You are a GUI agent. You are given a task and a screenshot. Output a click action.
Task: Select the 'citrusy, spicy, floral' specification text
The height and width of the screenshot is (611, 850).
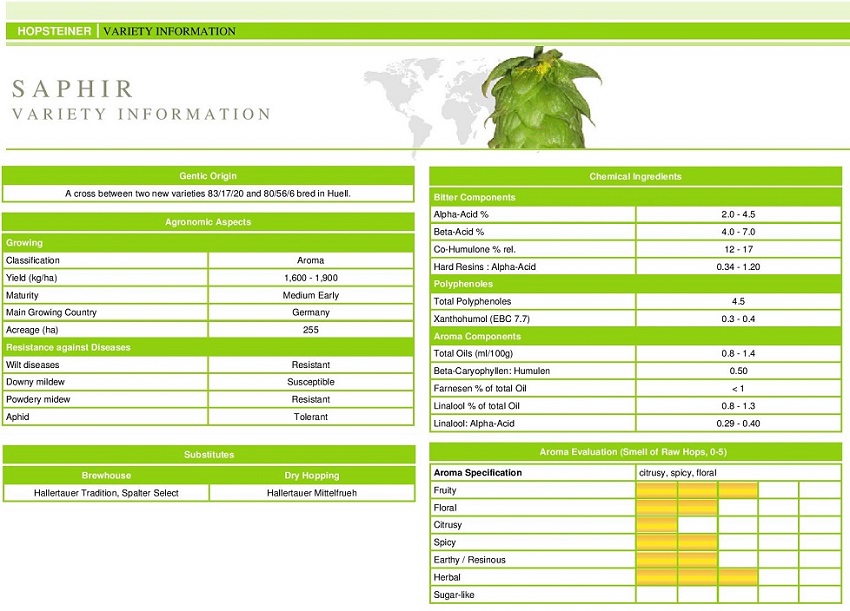coord(678,473)
